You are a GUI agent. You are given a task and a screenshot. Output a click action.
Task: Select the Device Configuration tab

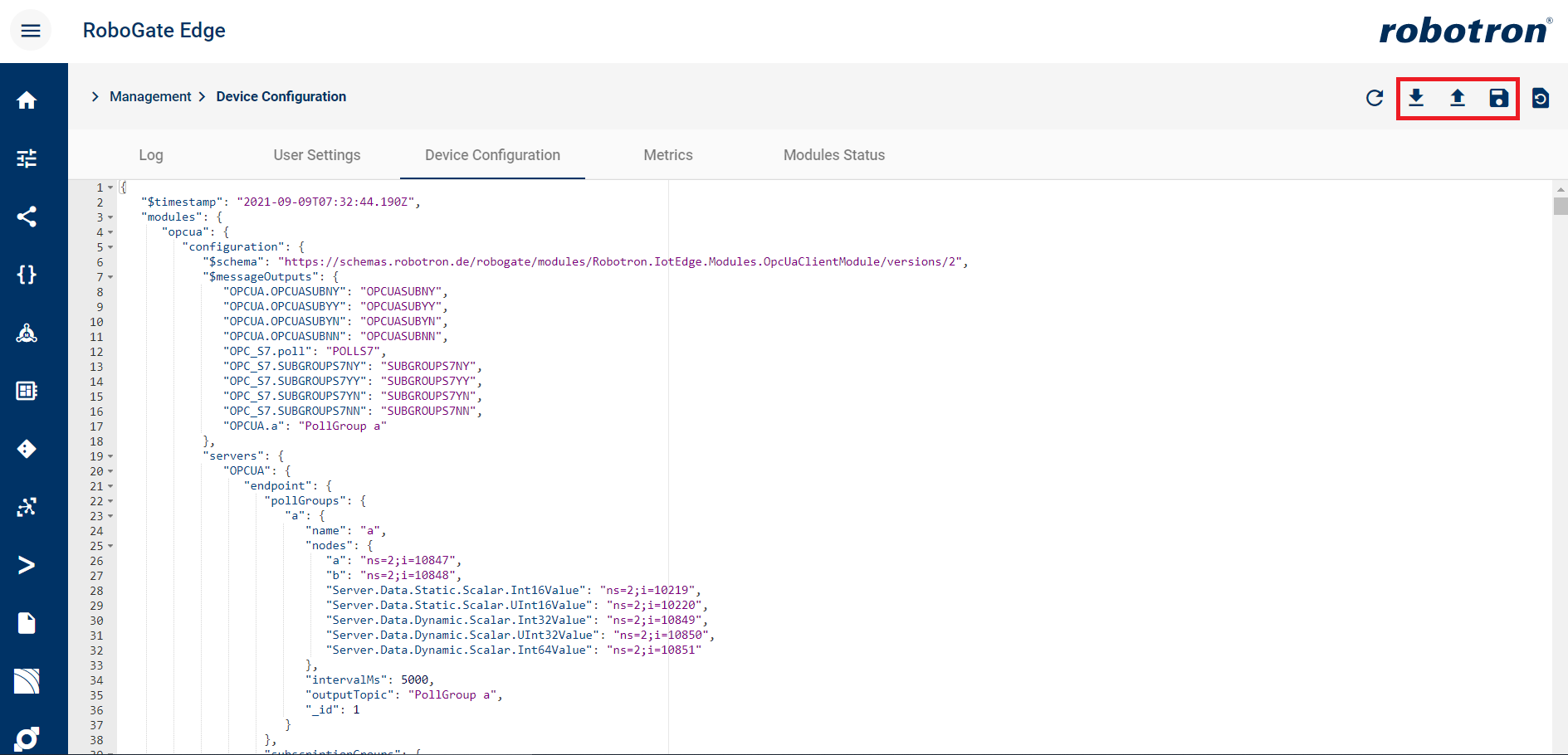tap(492, 155)
